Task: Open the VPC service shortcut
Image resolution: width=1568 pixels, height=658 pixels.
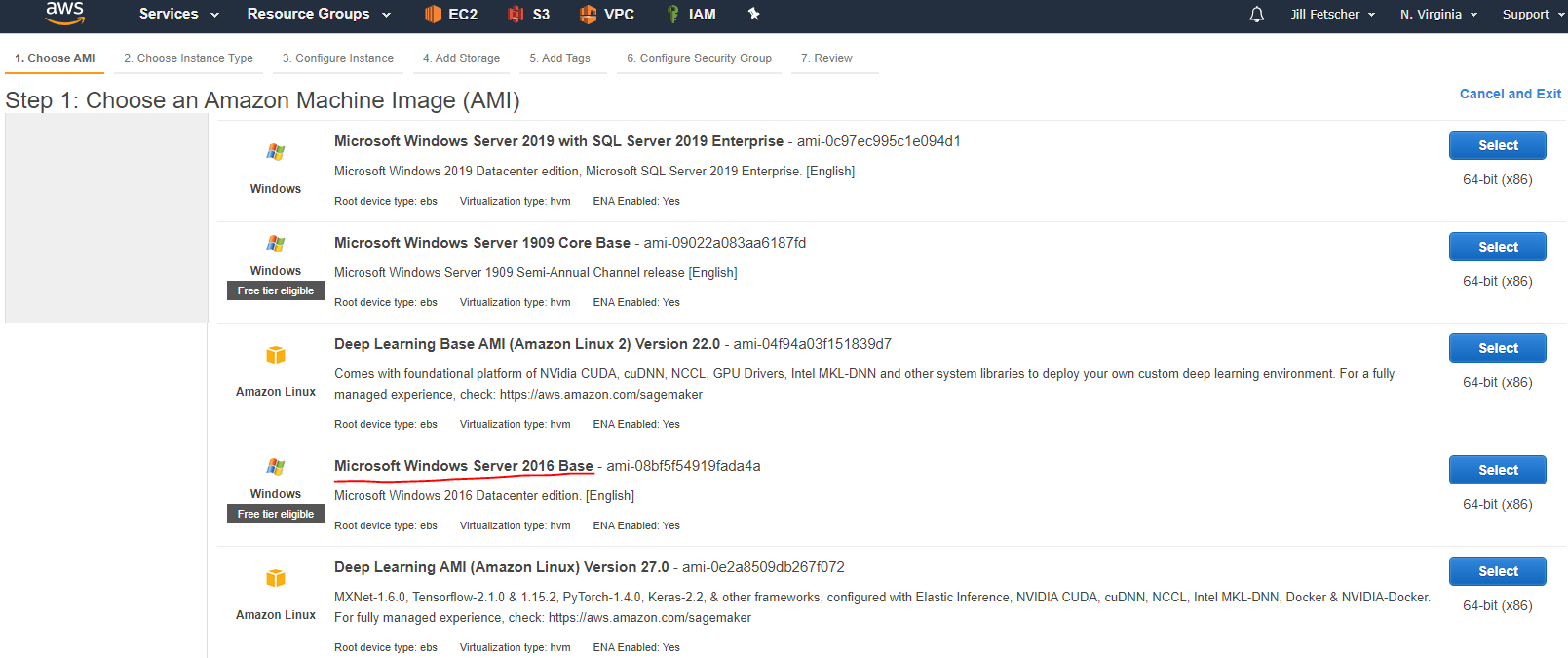Action: point(607,14)
